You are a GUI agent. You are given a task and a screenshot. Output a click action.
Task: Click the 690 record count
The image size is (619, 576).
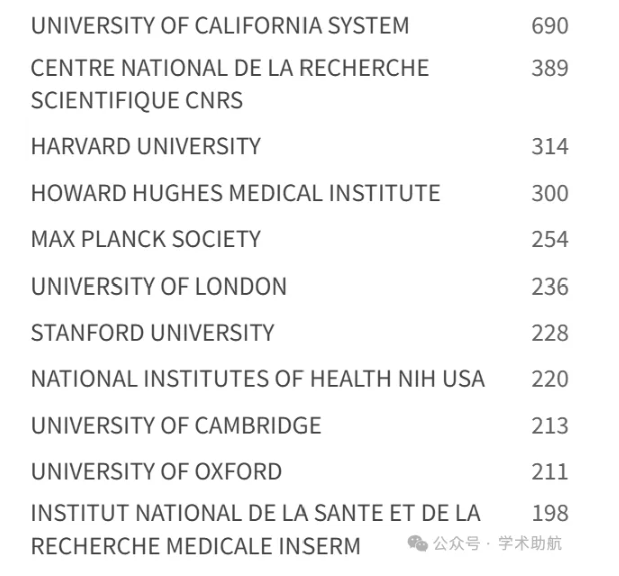click(550, 26)
